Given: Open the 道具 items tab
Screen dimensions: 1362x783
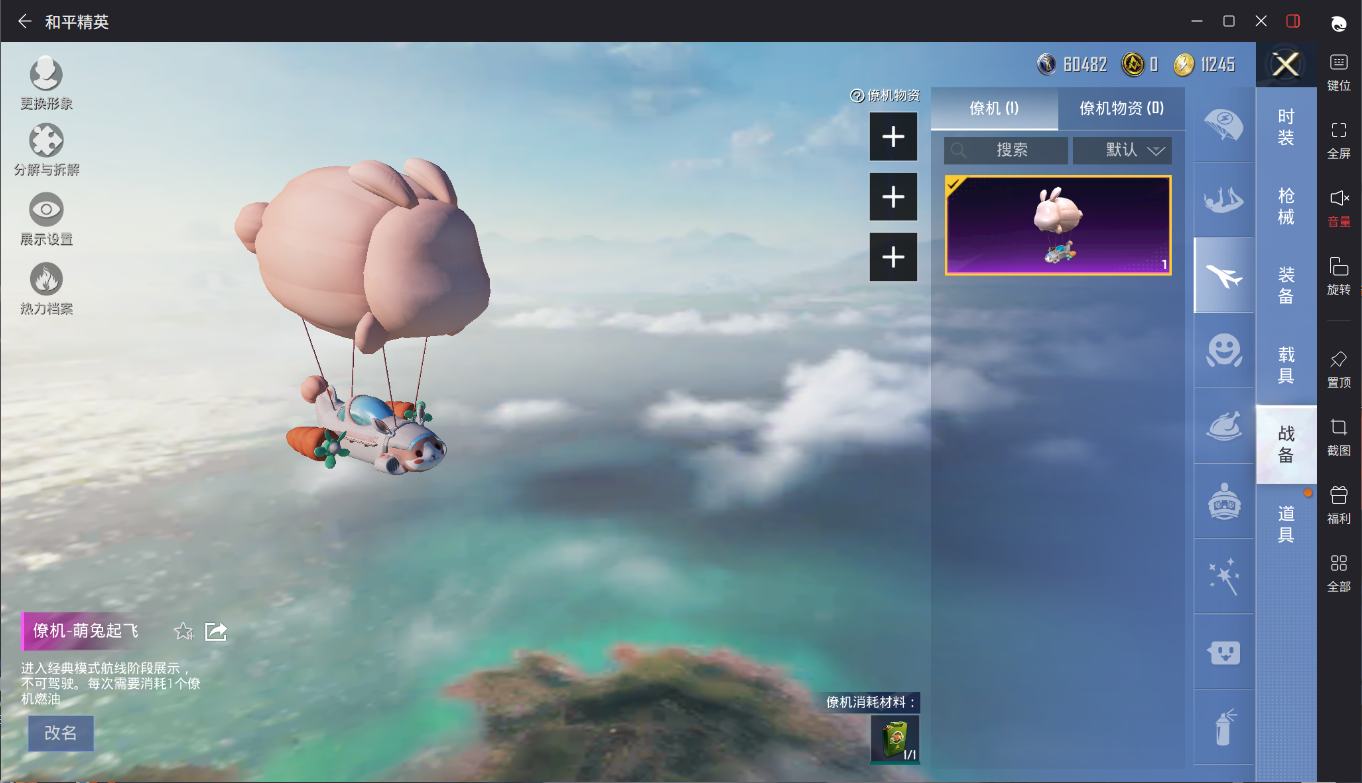Looking at the screenshot, I should click(1286, 524).
